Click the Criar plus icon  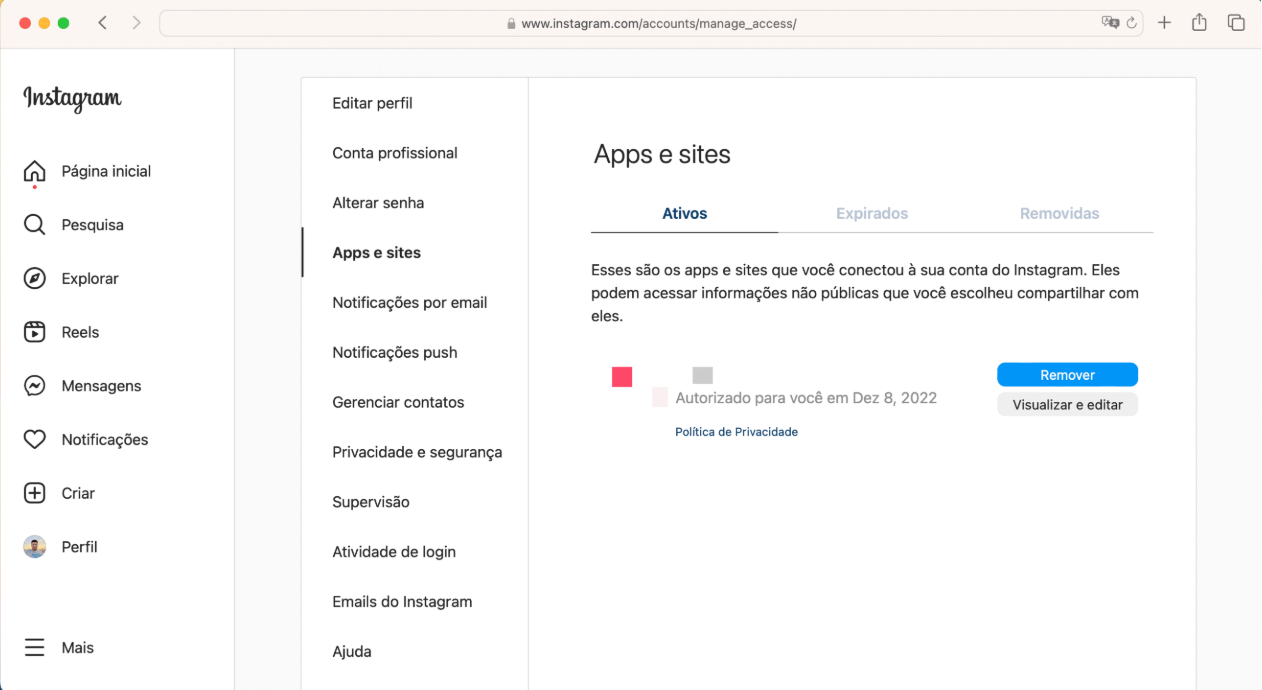(x=34, y=493)
